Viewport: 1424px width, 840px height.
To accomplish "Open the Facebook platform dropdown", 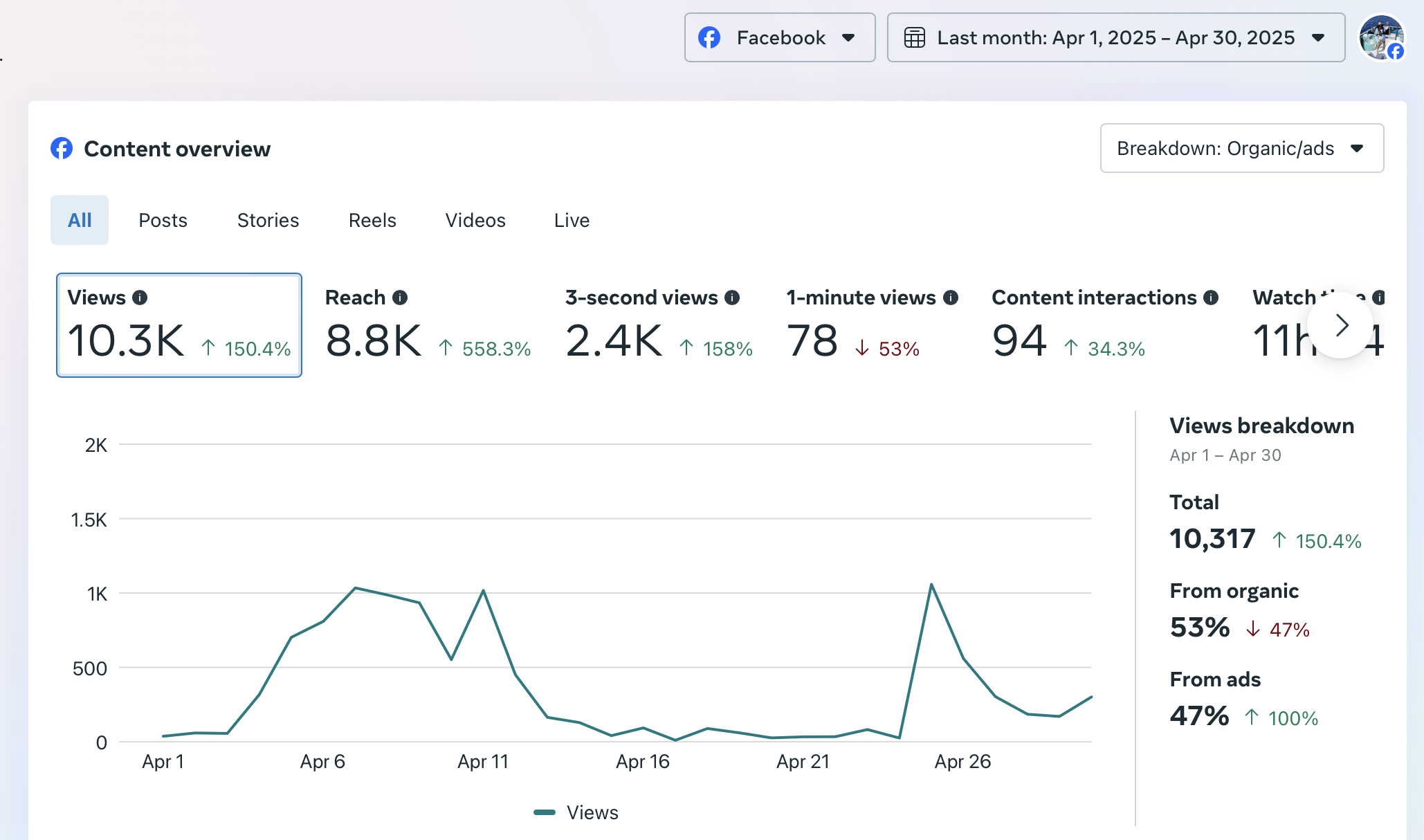I will [x=780, y=37].
